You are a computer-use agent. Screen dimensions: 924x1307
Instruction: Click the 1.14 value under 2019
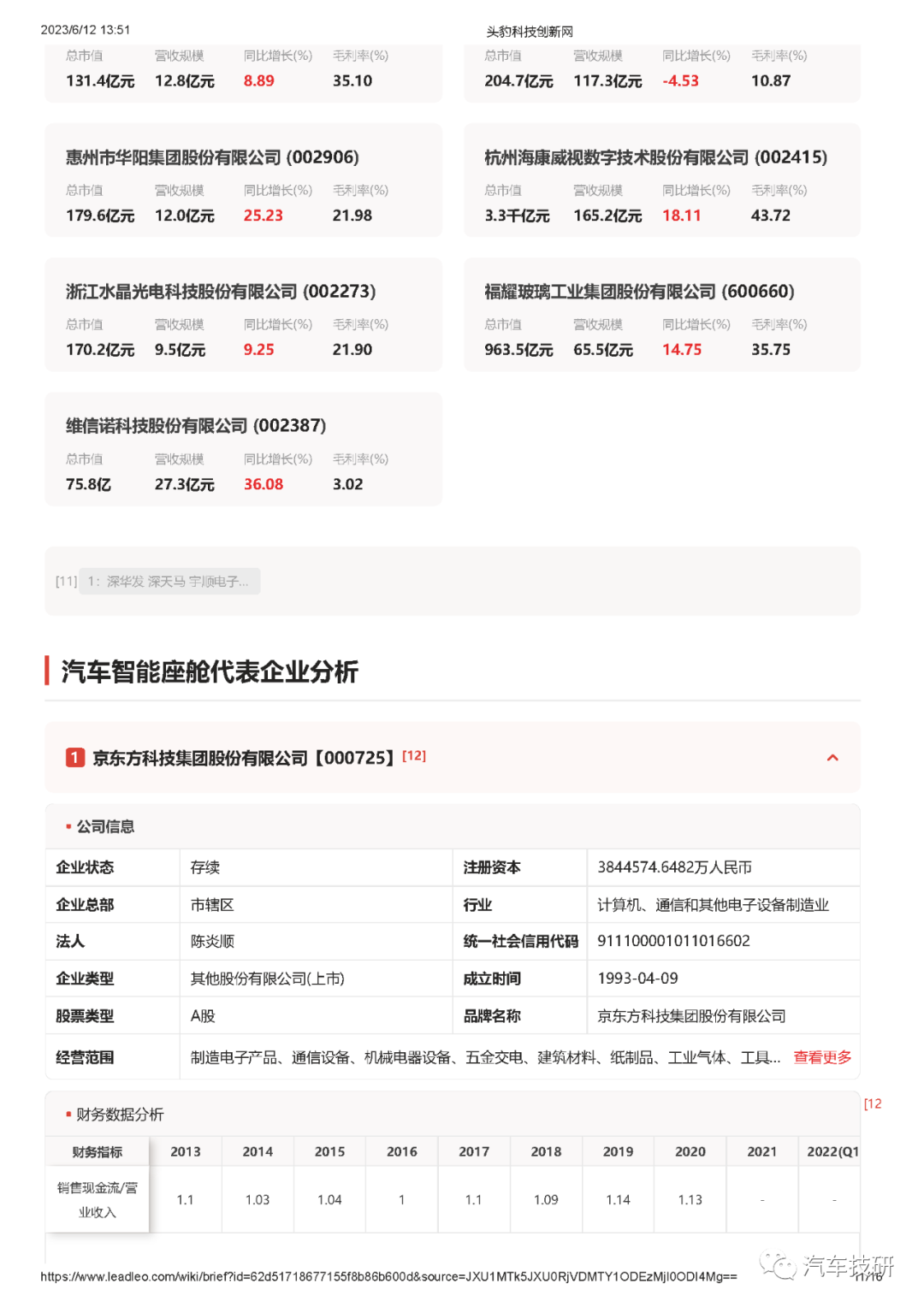pos(618,1200)
